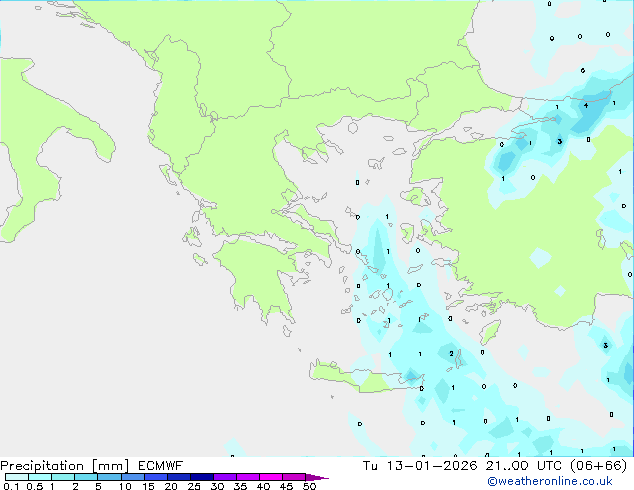Image resolution: width=634 pixels, height=490 pixels.
Task: Select magenta swatch between 35 and 40
Action: point(248,477)
